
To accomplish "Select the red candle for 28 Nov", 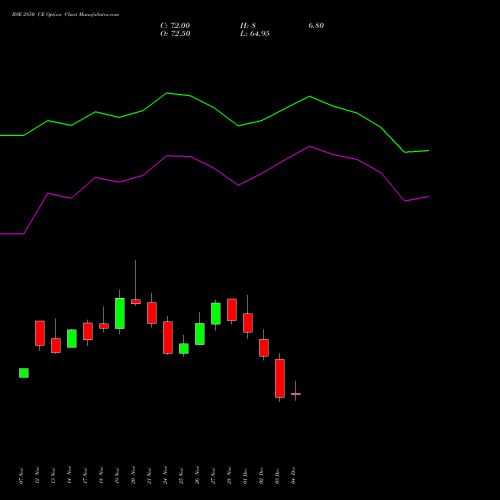I will tap(232, 310).
